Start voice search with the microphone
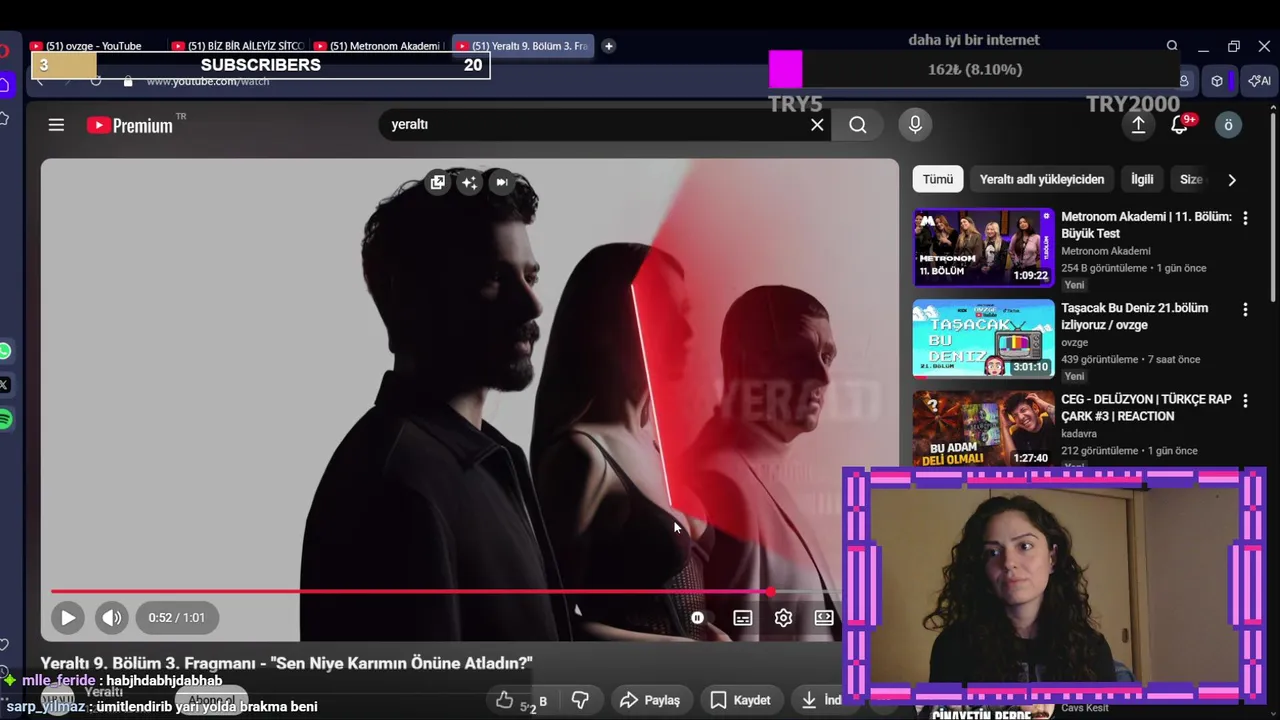Viewport: 1280px width, 720px height. click(x=915, y=124)
